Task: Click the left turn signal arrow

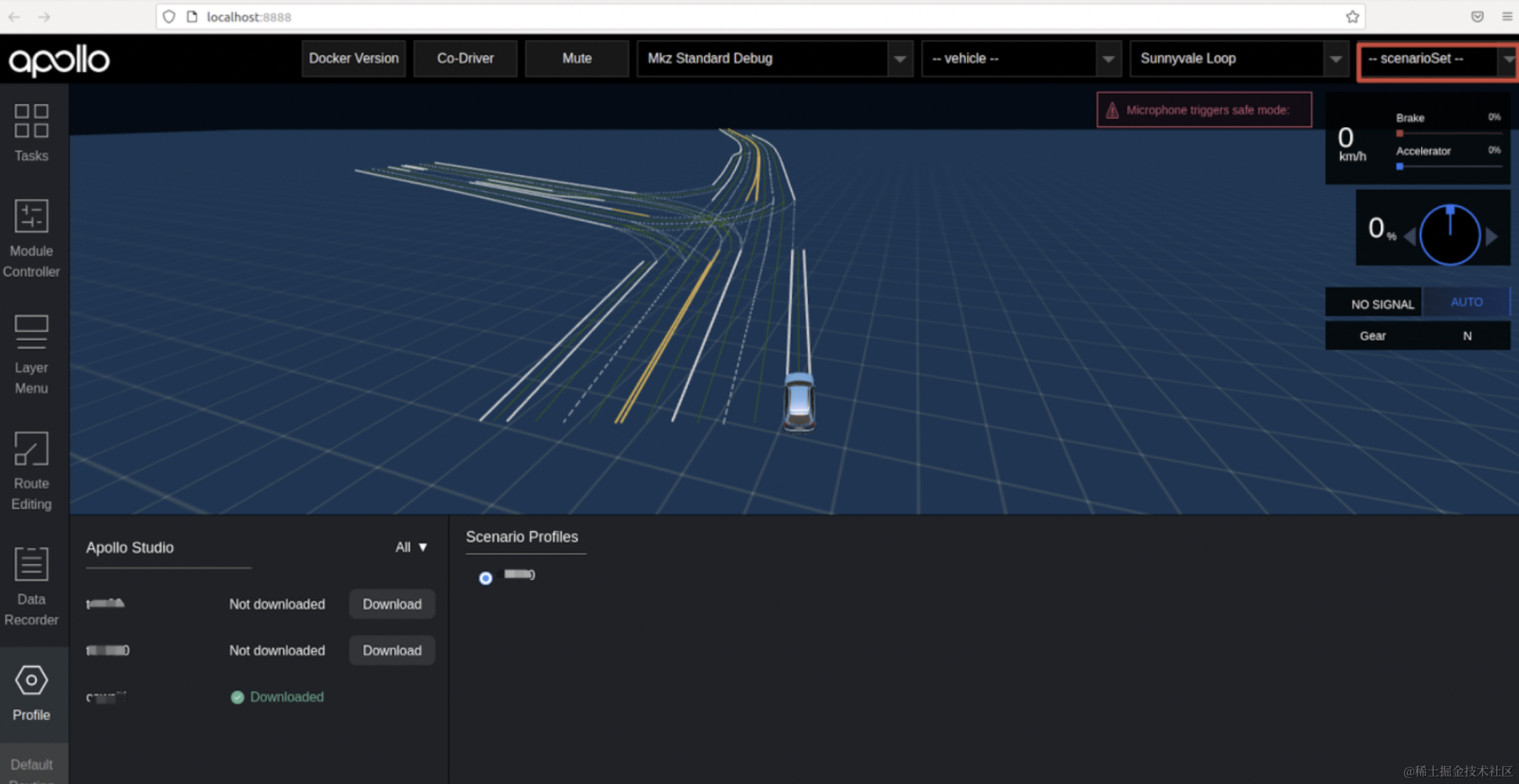Action: point(1410,236)
